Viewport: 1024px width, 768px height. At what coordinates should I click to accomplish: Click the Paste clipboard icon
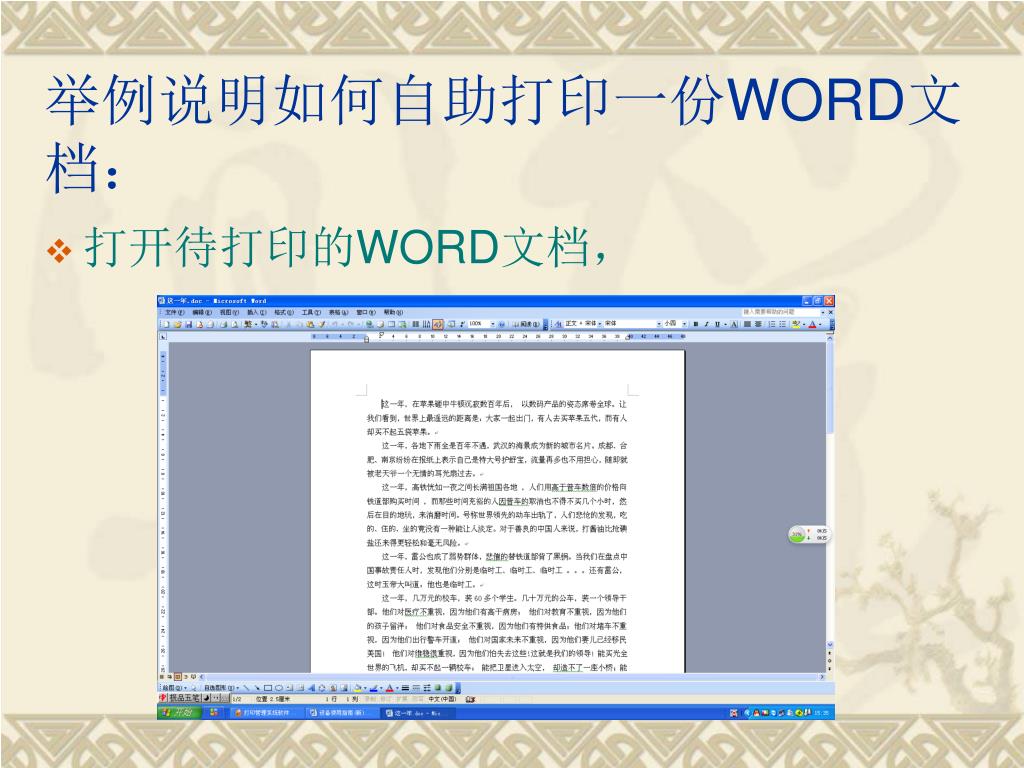(x=310, y=324)
